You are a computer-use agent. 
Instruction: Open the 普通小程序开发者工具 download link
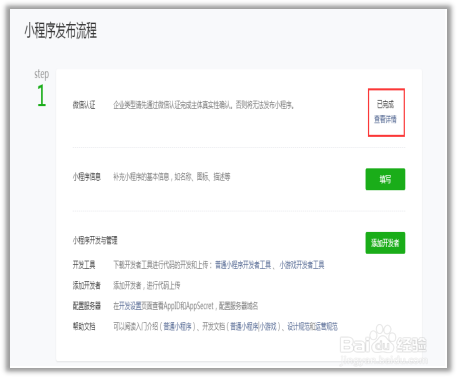(243, 265)
